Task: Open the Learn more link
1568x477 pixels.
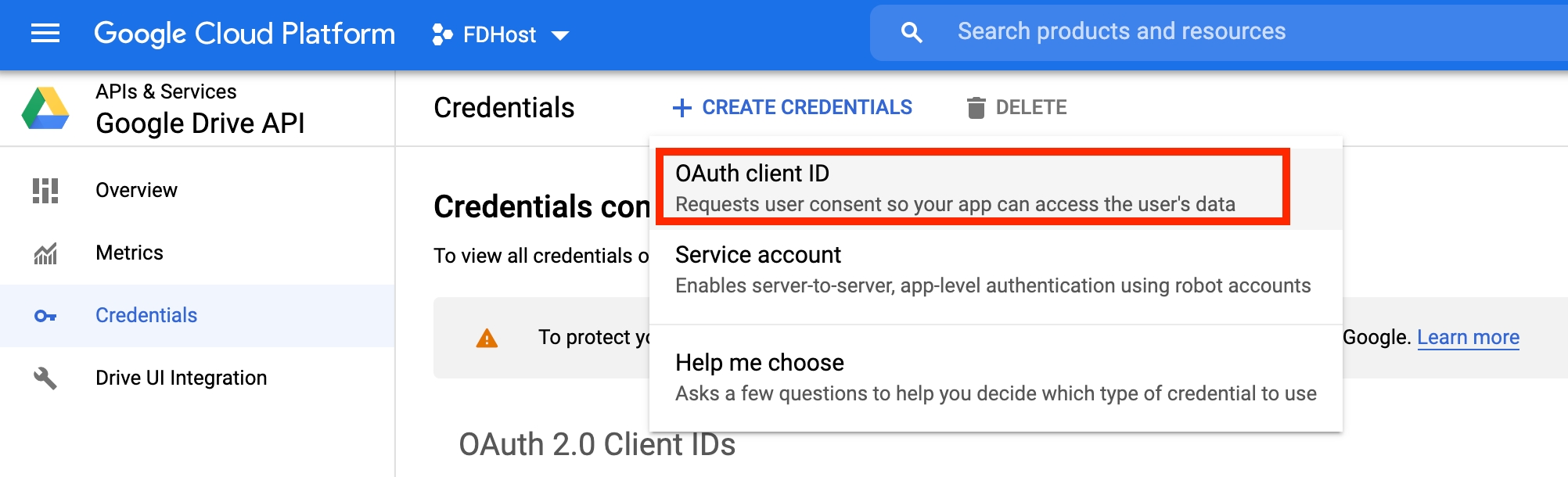Action: (1468, 338)
